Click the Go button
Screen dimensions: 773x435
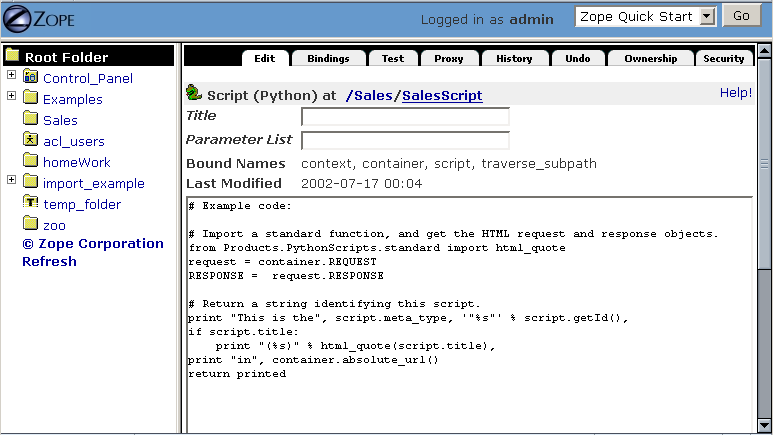coord(741,16)
